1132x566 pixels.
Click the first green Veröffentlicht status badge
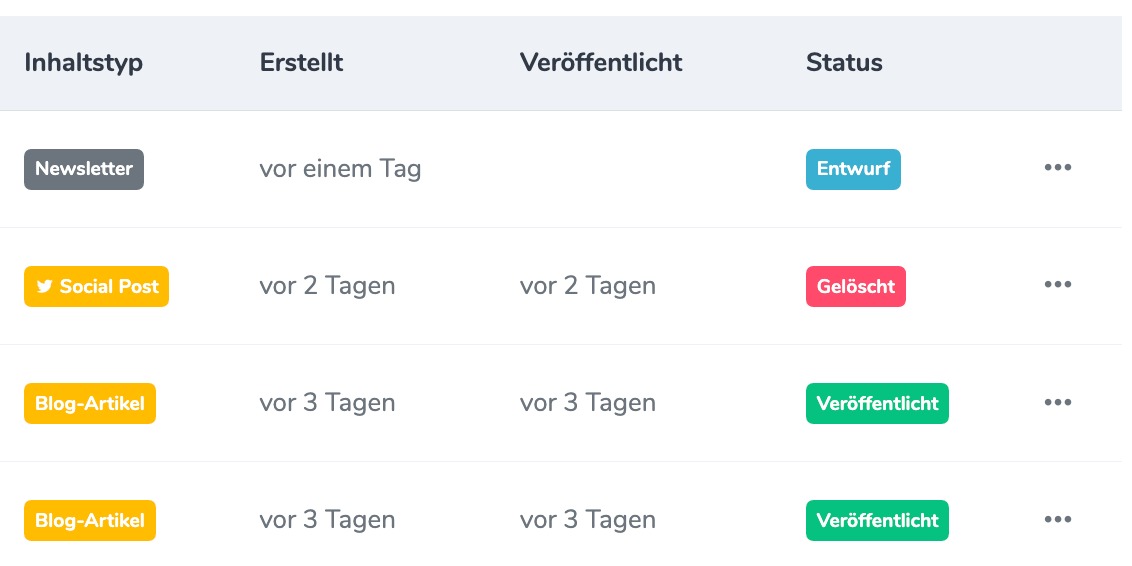pos(877,403)
